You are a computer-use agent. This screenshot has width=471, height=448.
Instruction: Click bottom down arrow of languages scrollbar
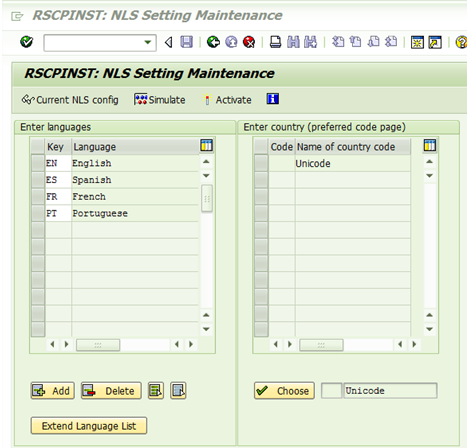tap(206, 329)
